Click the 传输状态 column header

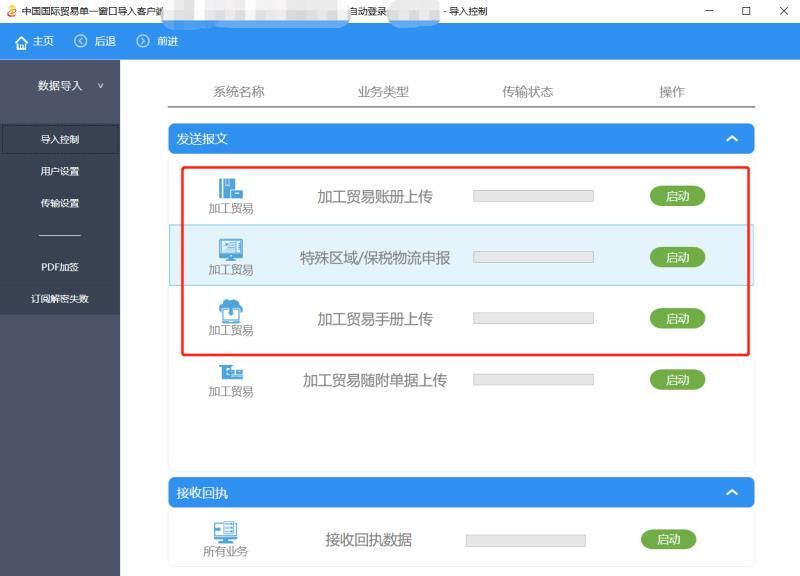pos(527,92)
